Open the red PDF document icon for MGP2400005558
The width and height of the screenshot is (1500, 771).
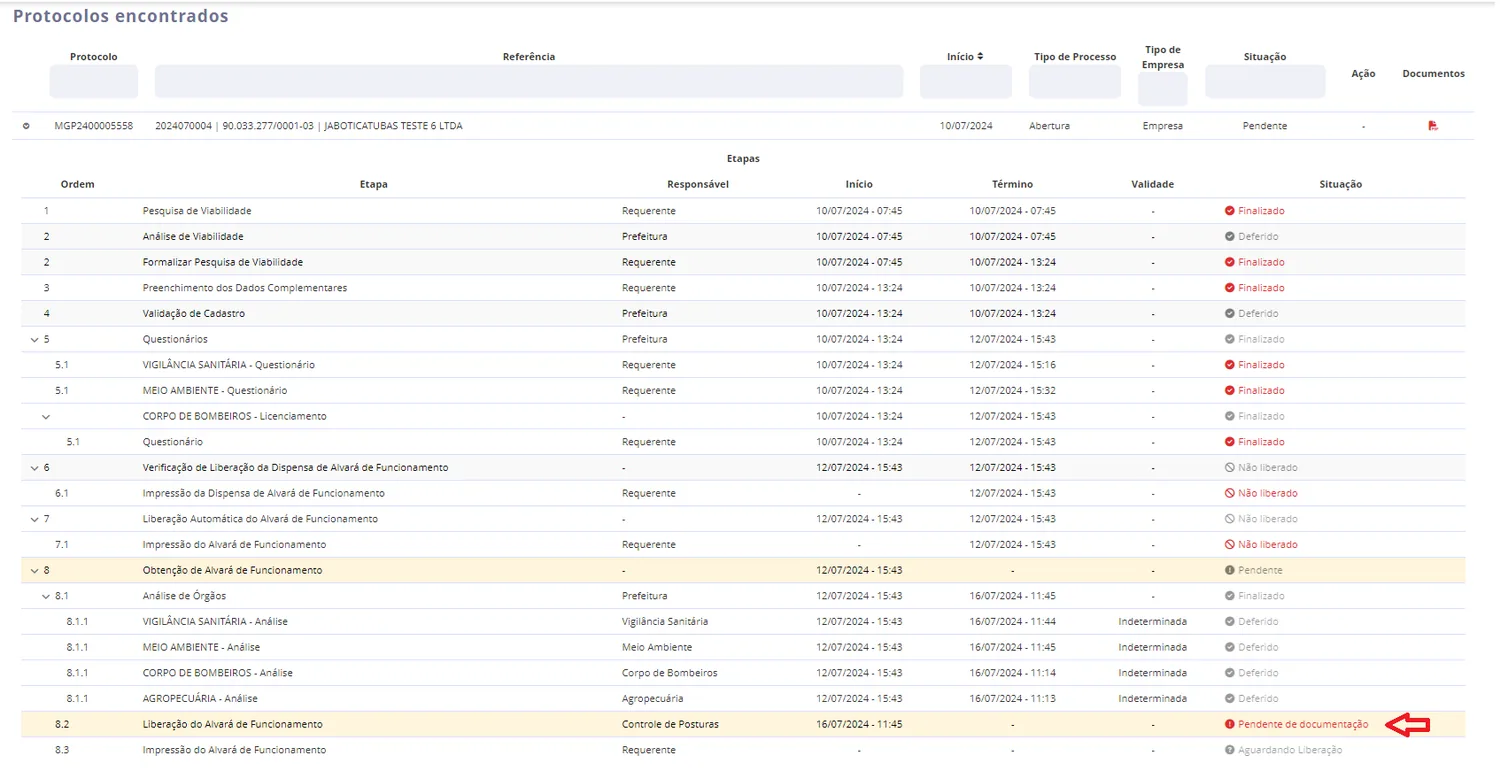[x=1433, y=126]
